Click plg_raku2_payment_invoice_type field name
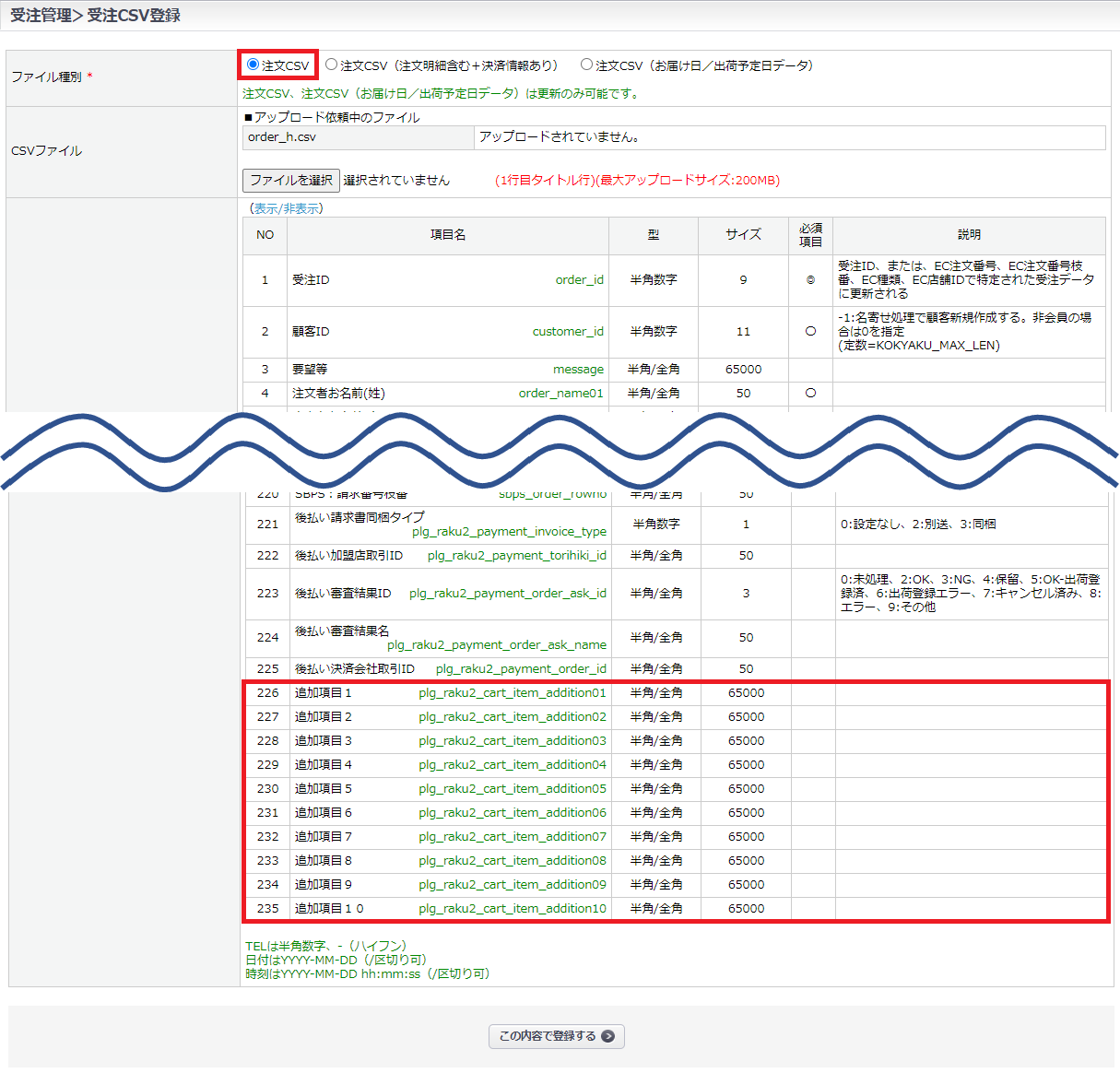This screenshot has width=1120, height=1073. [x=509, y=532]
